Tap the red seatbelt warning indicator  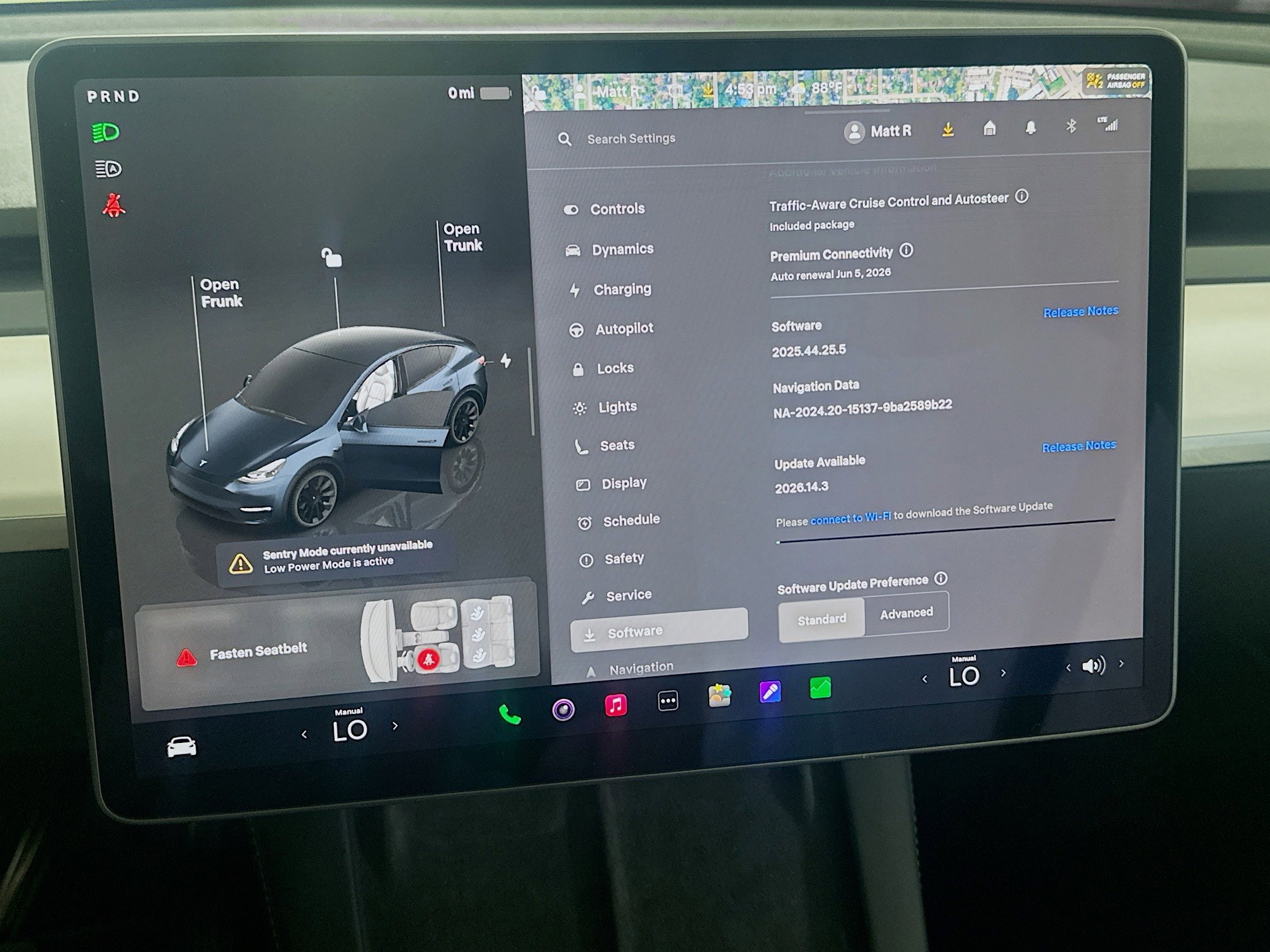(113, 205)
